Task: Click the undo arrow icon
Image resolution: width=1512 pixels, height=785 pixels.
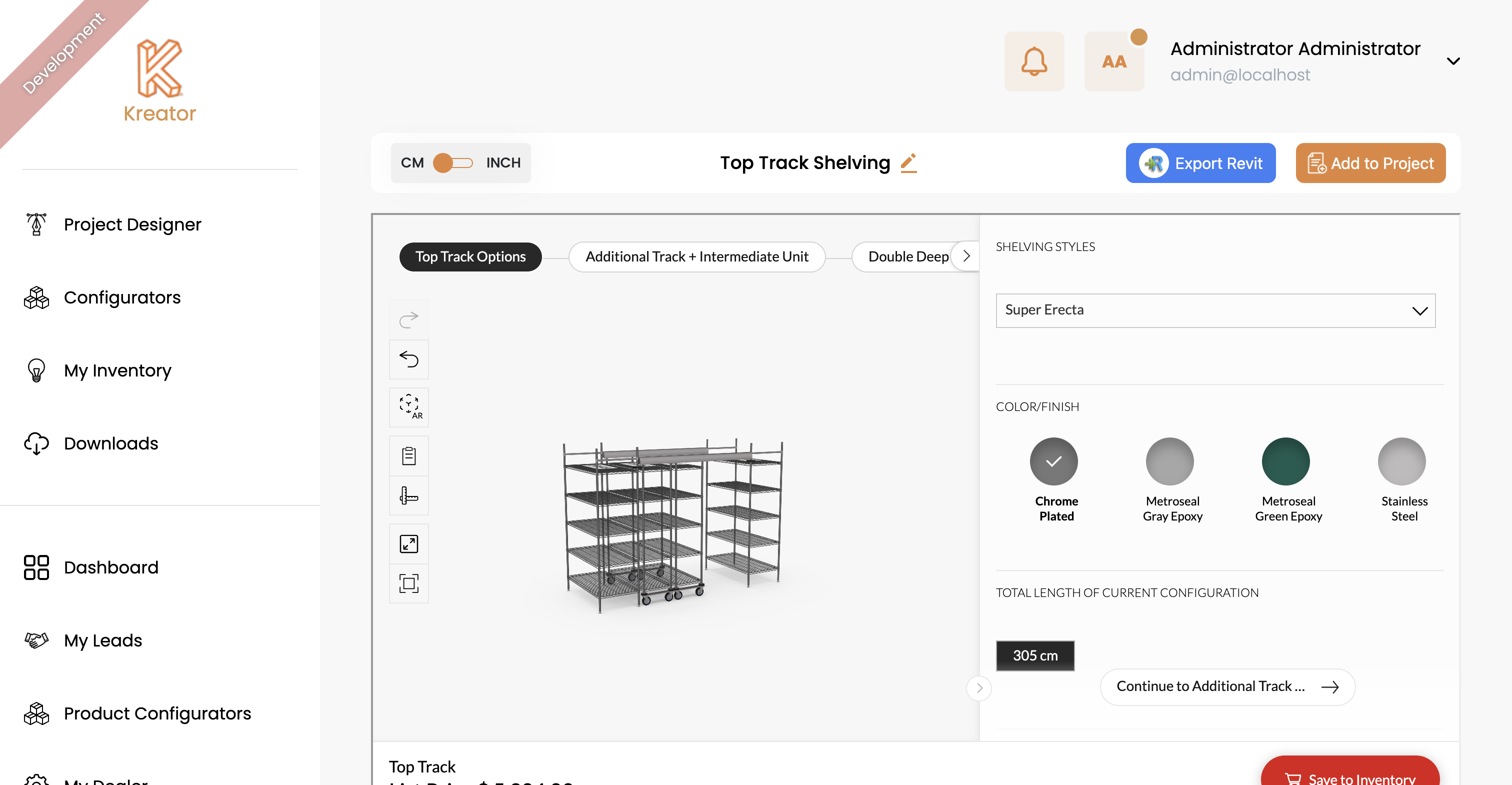Action: 408,358
